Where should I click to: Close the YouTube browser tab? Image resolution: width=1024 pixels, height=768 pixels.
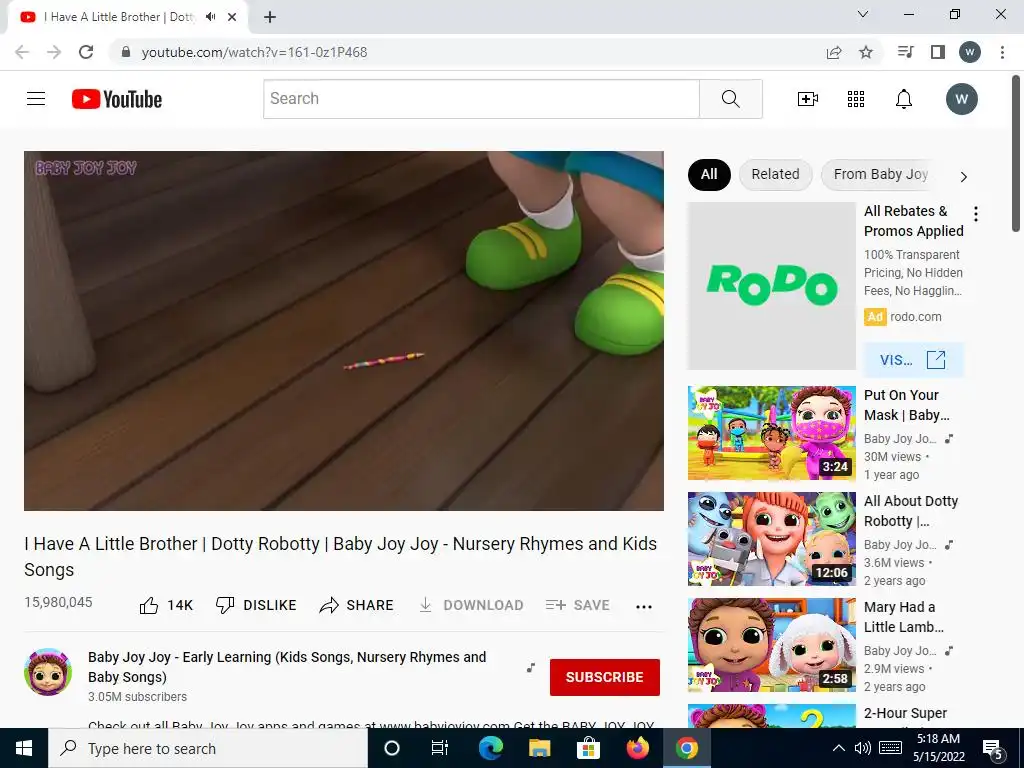[232, 17]
